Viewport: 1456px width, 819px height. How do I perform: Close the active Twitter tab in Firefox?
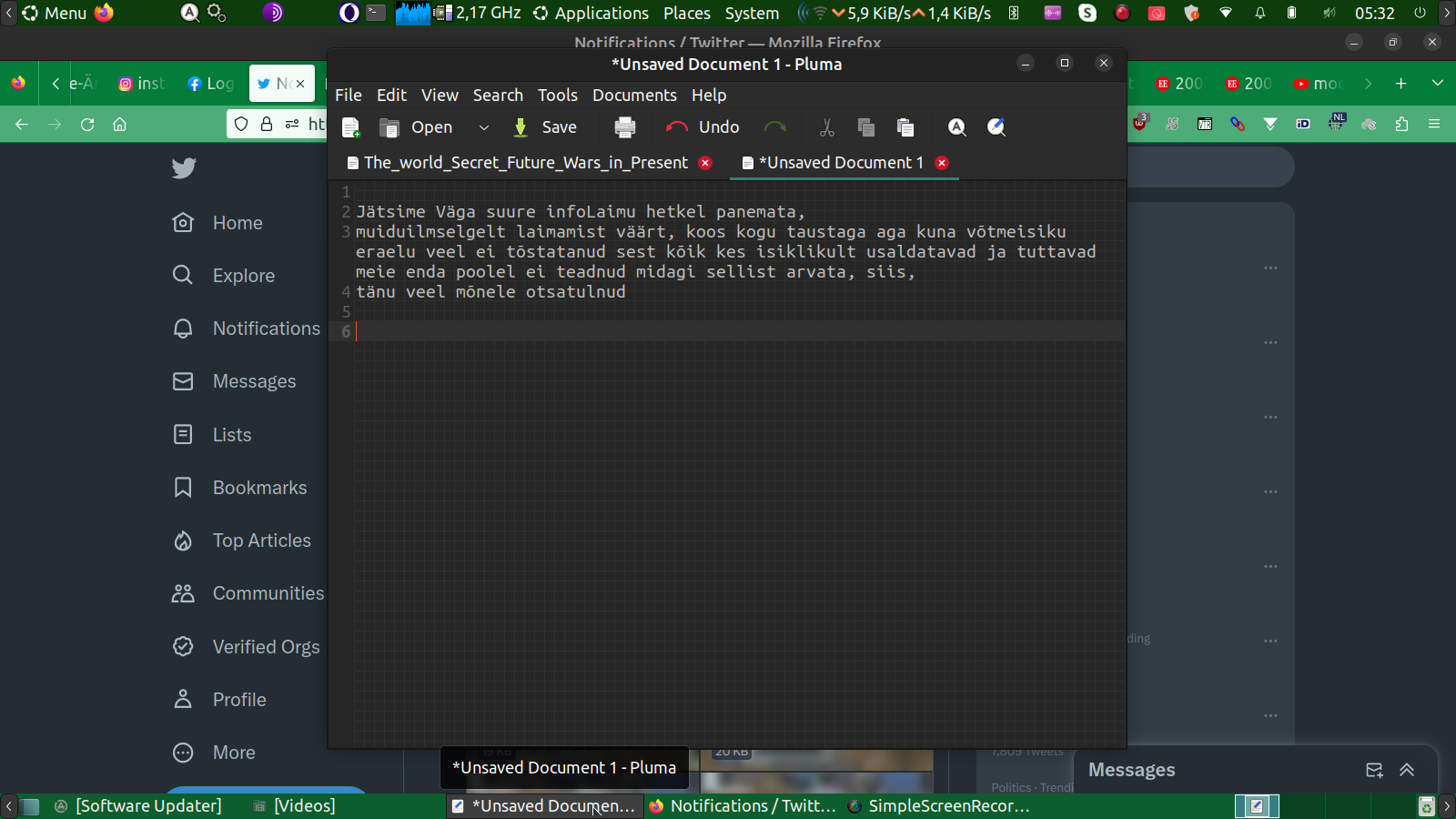click(x=300, y=84)
